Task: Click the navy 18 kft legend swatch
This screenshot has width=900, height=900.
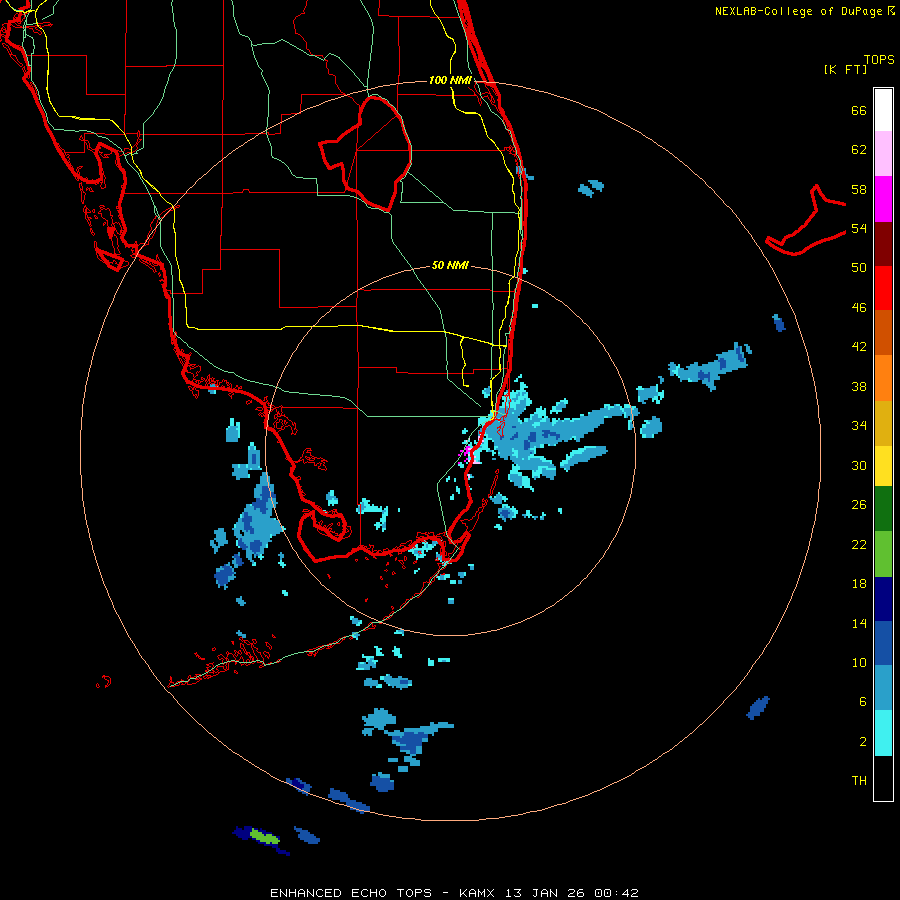Action: point(883,599)
